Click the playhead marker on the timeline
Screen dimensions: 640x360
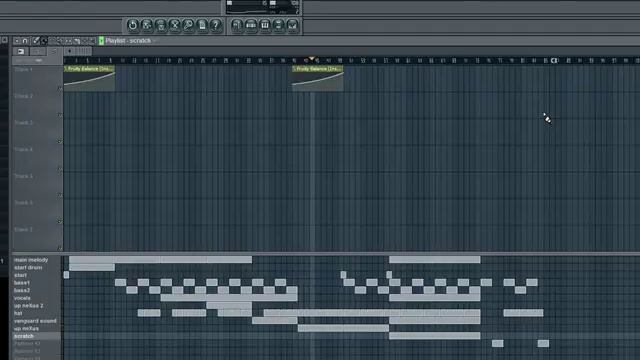(311, 59)
